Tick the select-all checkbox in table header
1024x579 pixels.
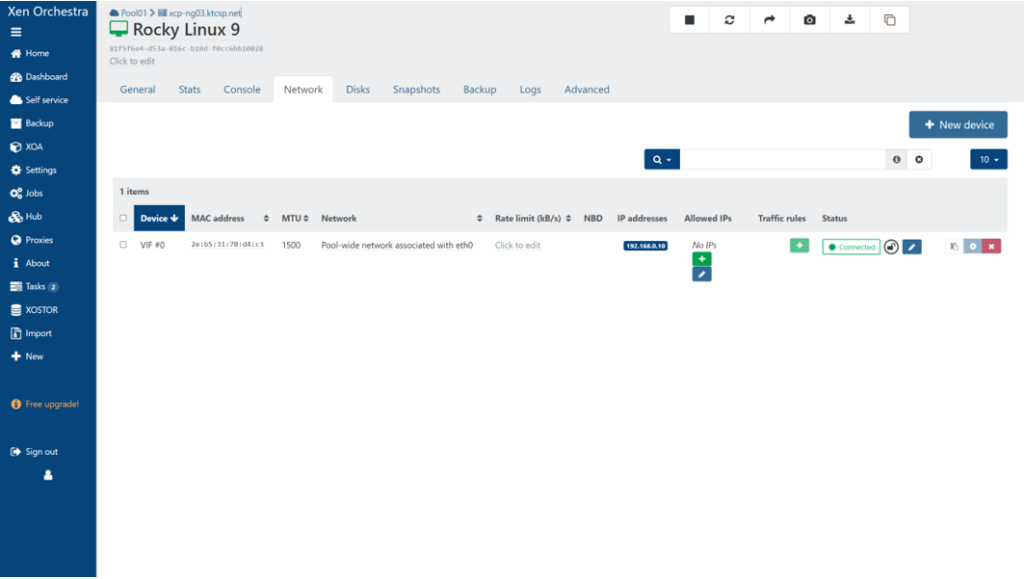(x=123, y=218)
